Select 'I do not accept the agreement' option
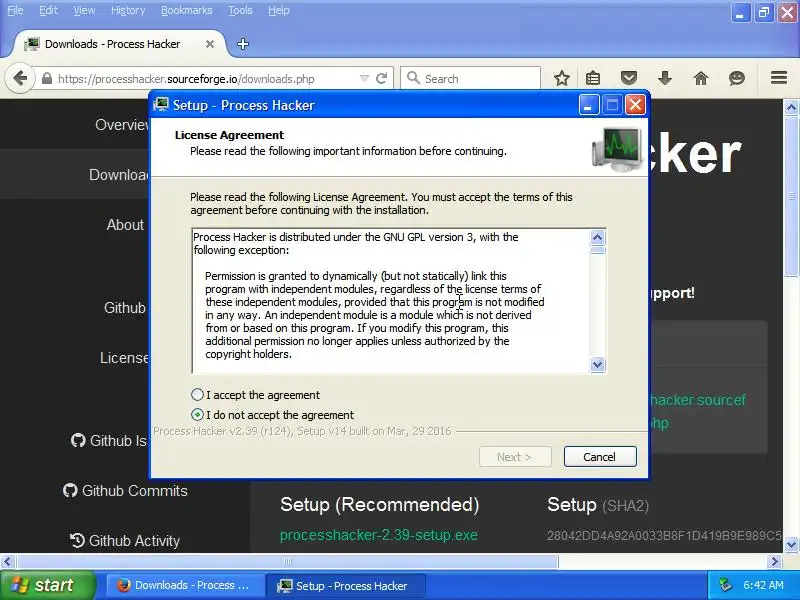The width and height of the screenshot is (800, 600). coord(197,414)
